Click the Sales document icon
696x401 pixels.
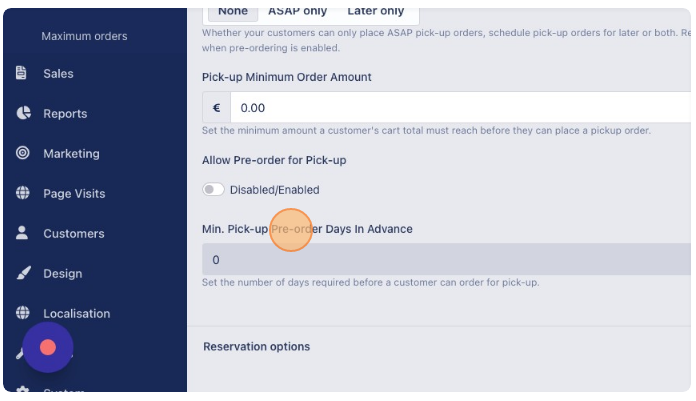pyautogui.click(x=21, y=73)
